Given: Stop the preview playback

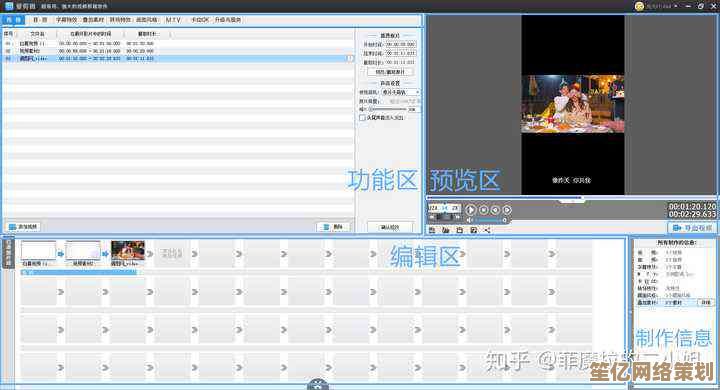Looking at the screenshot, I should [484, 210].
